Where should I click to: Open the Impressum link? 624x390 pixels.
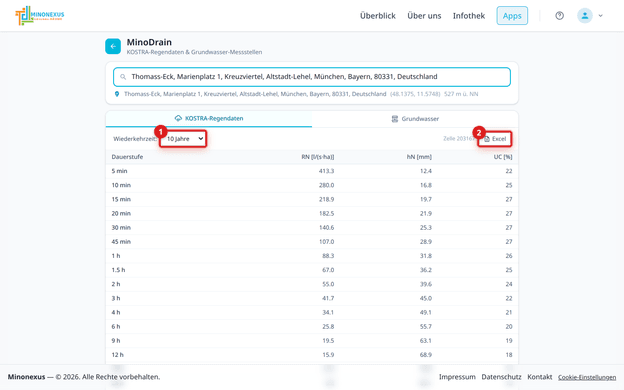[457, 377]
